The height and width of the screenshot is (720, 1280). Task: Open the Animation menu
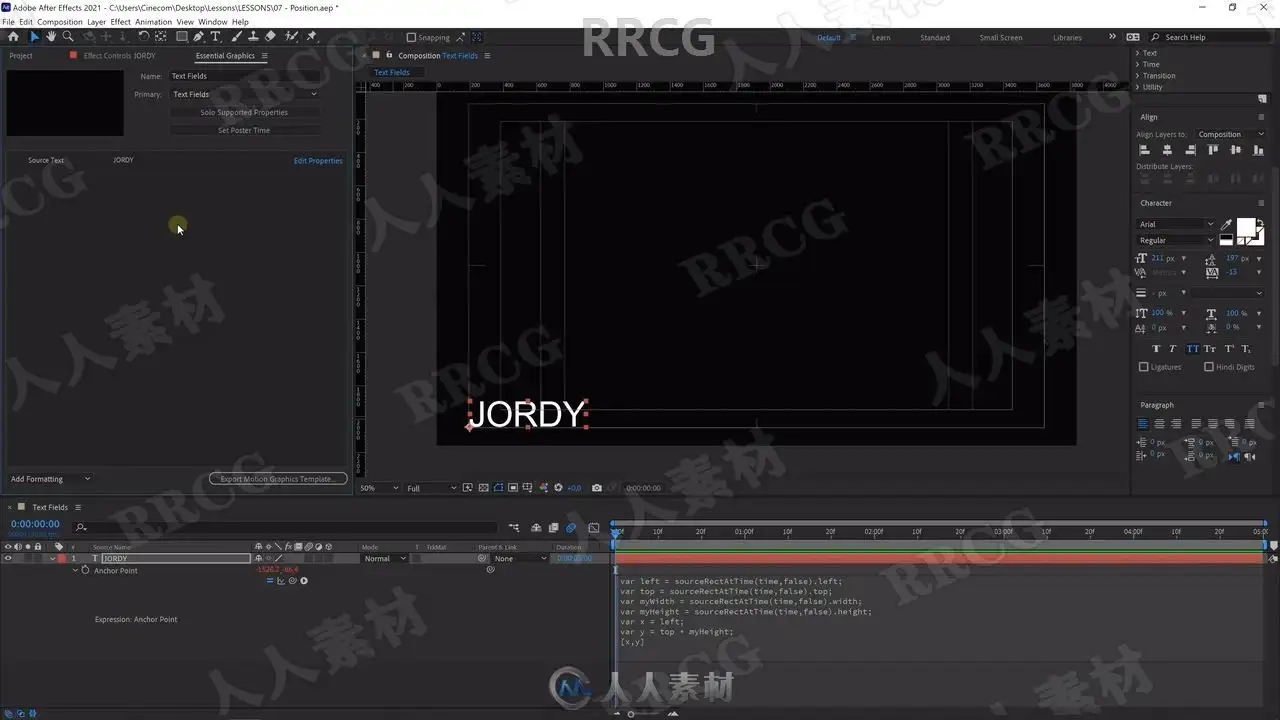pos(153,22)
